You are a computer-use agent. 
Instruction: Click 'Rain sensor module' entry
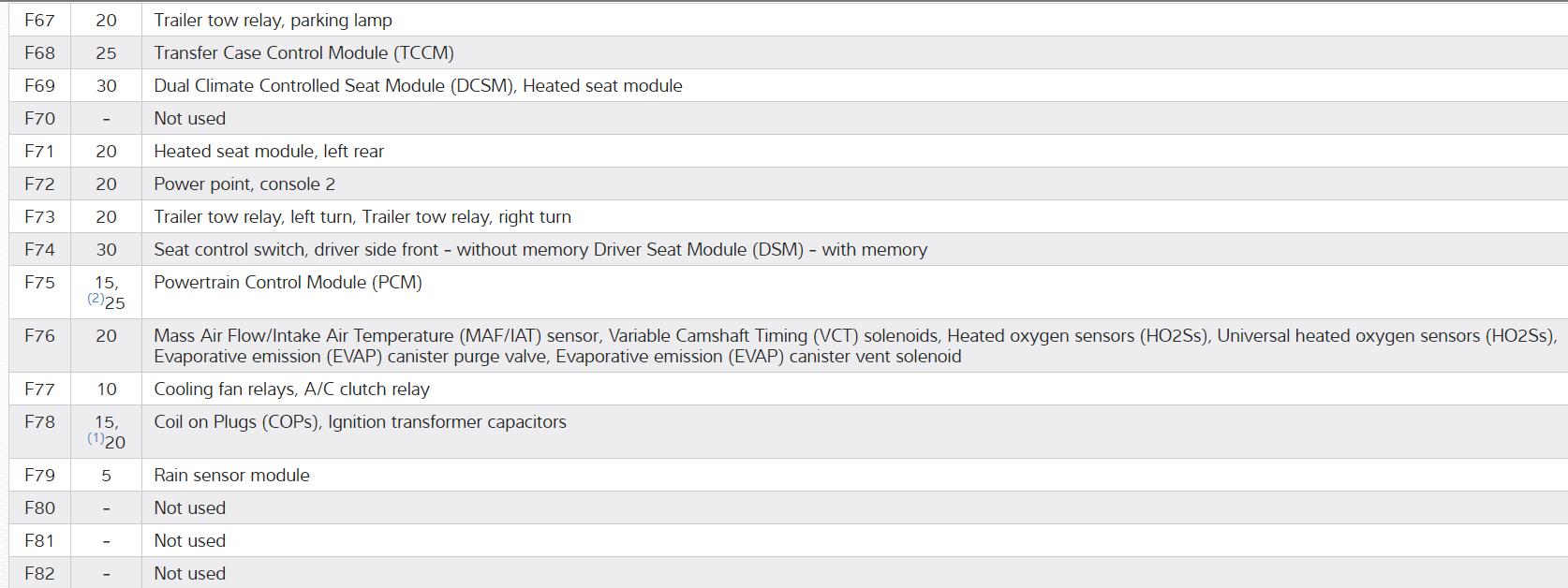point(231,476)
